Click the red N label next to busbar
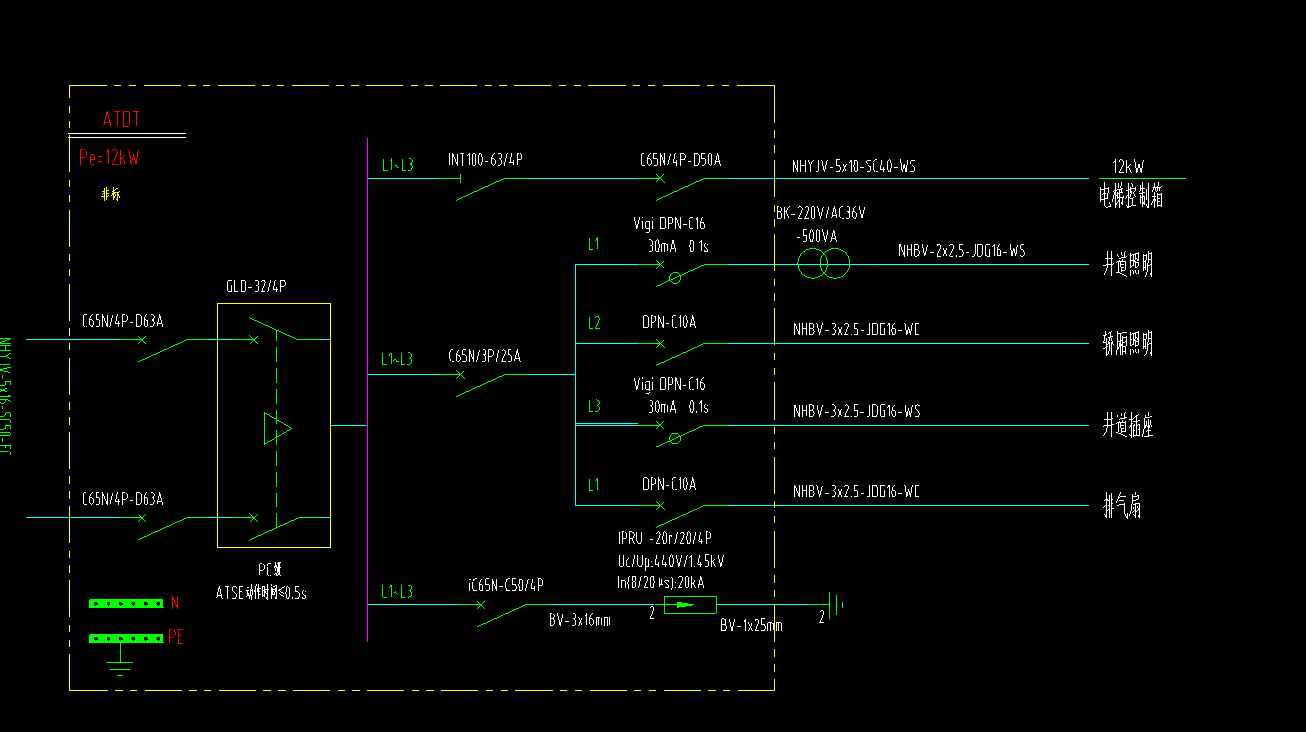Viewport: 1306px width, 732px height. click(x=175, y=603)
